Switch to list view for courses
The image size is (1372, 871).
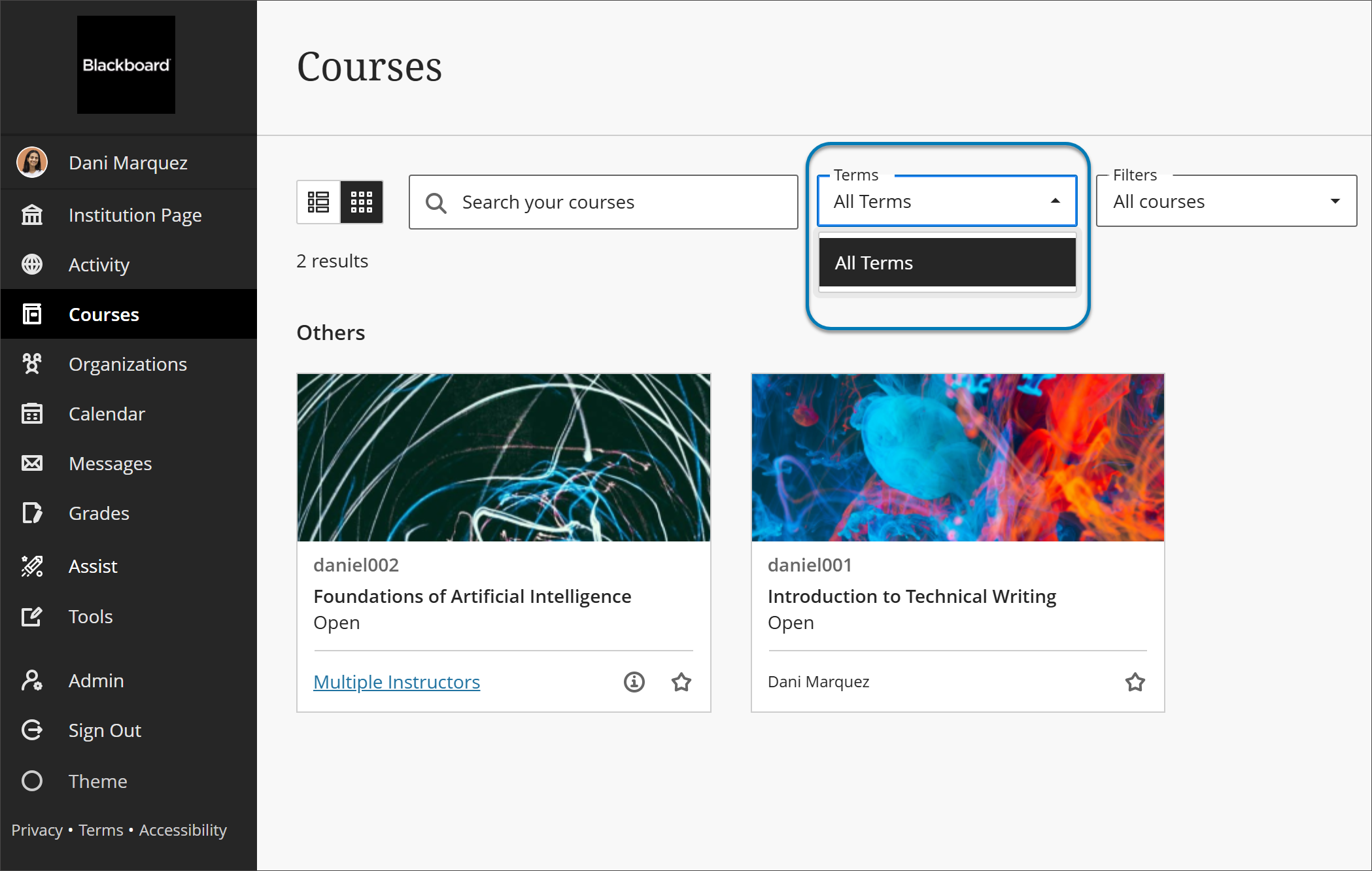click(x=318, y=202)
